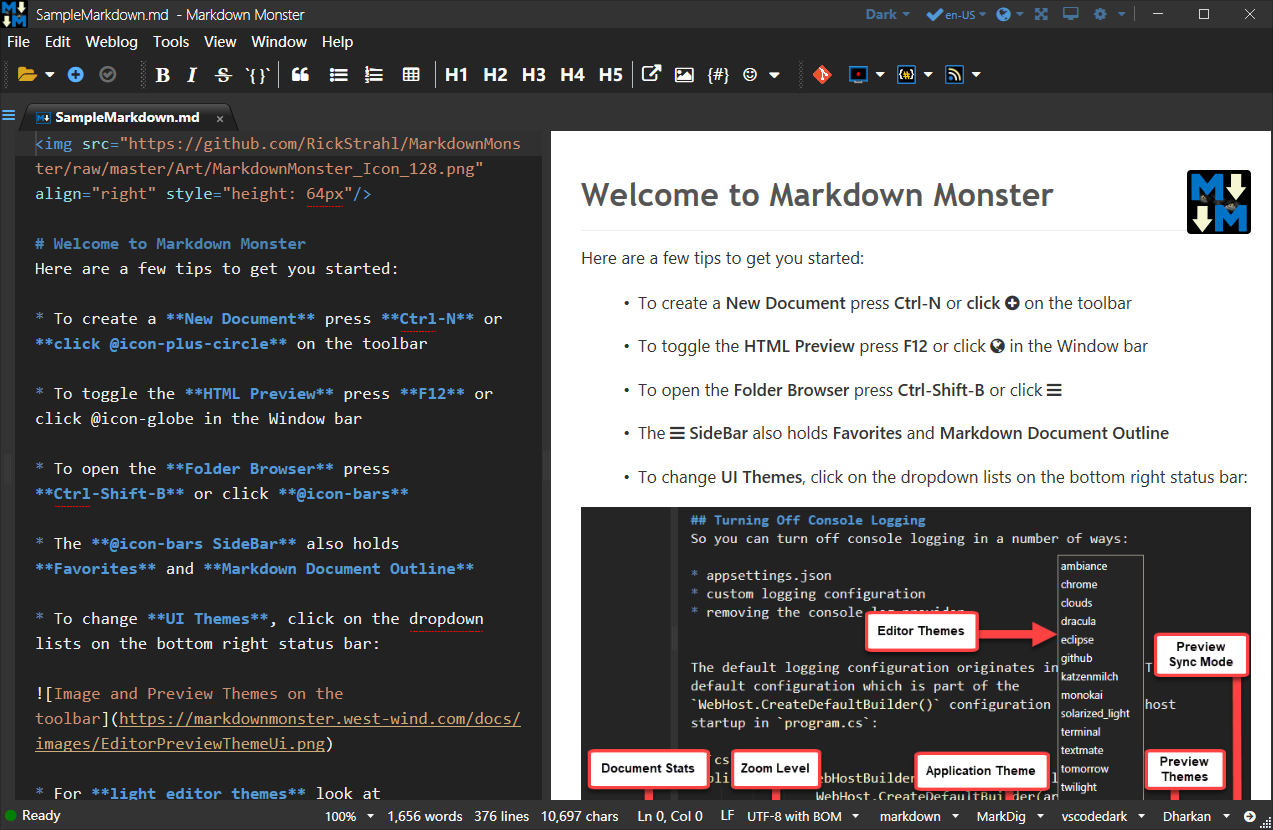Apply italic formatting
The image size is (1273, 830).
193,74
